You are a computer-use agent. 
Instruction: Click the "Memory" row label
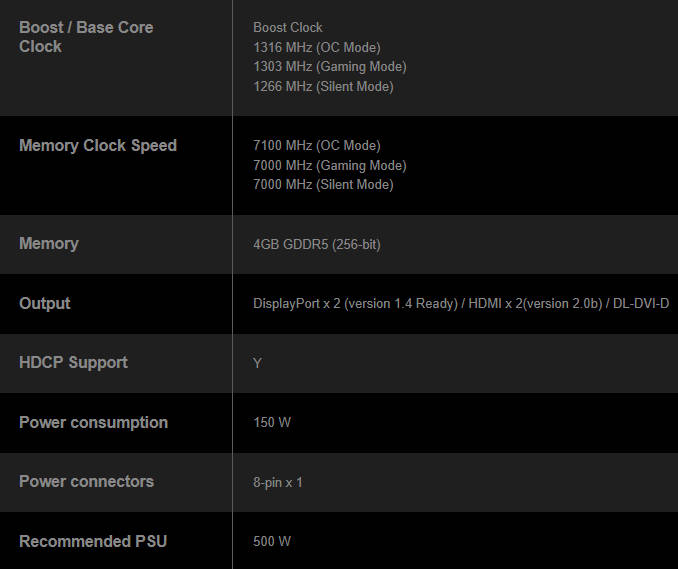pos(48,244)
